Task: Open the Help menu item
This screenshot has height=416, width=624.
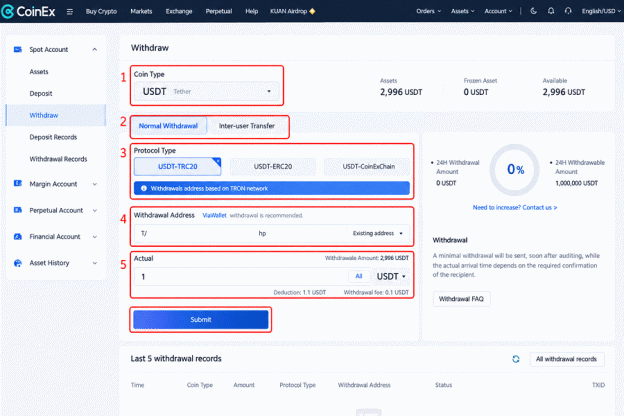Action: tap(252, 11)
